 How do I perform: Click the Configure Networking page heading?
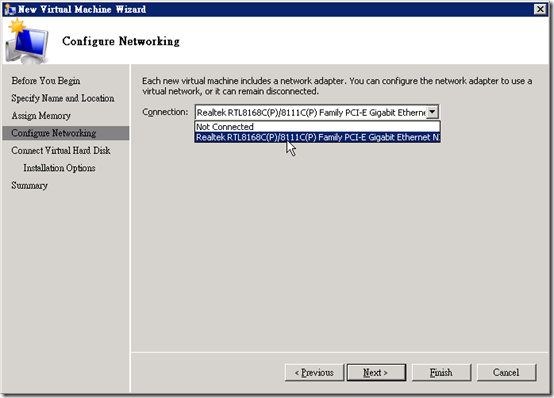point(121,41)
